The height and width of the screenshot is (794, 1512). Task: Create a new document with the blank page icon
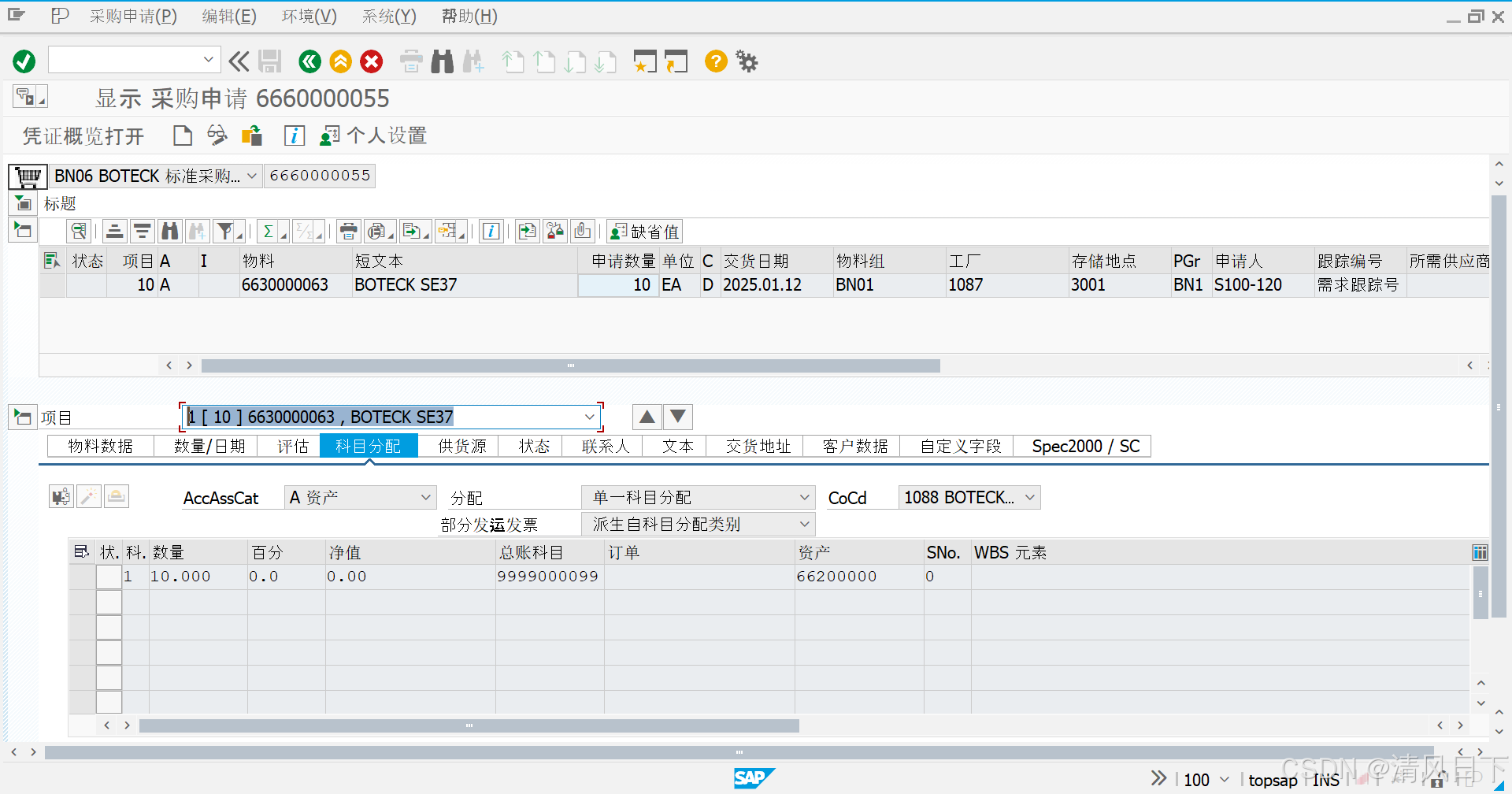pyautogui.click(x=182, y=135)
